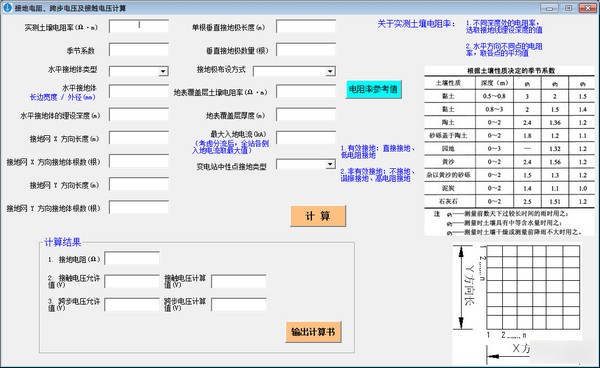Click the 输出计算书 button
The height and width of the screenshot is (368, 600).
point(313,332)
